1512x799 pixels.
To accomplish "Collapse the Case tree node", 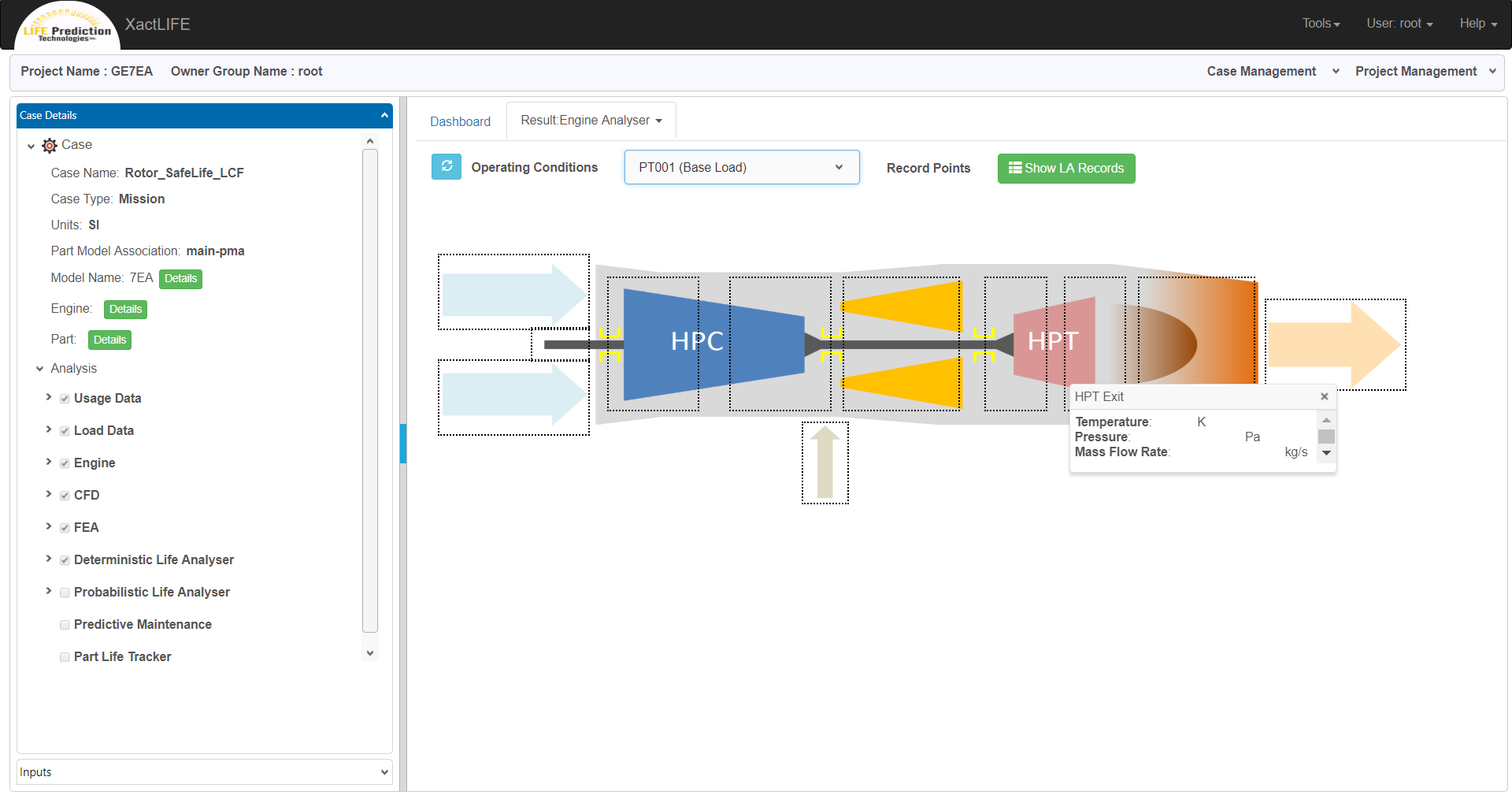I will (31, 146).
